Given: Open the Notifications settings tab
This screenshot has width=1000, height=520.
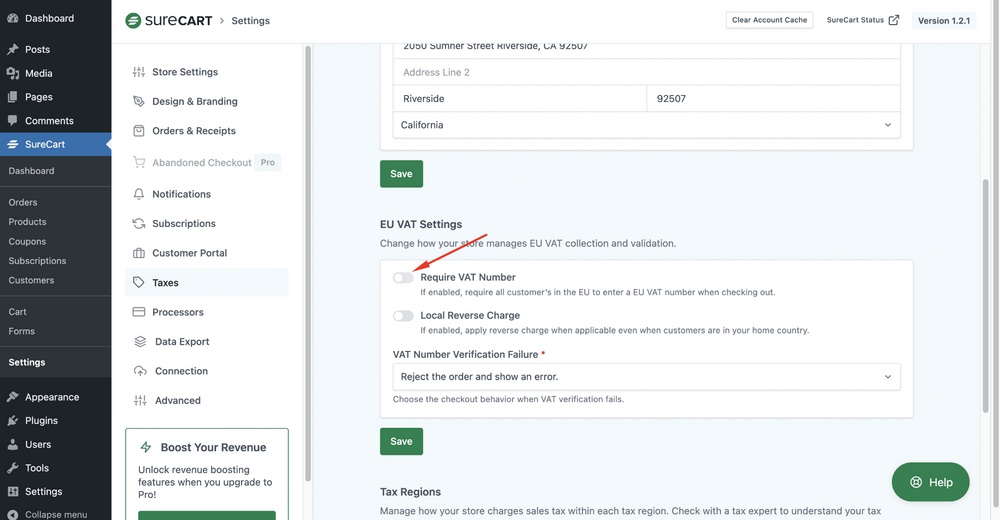Looking at the screenshot, I should 207,194.
